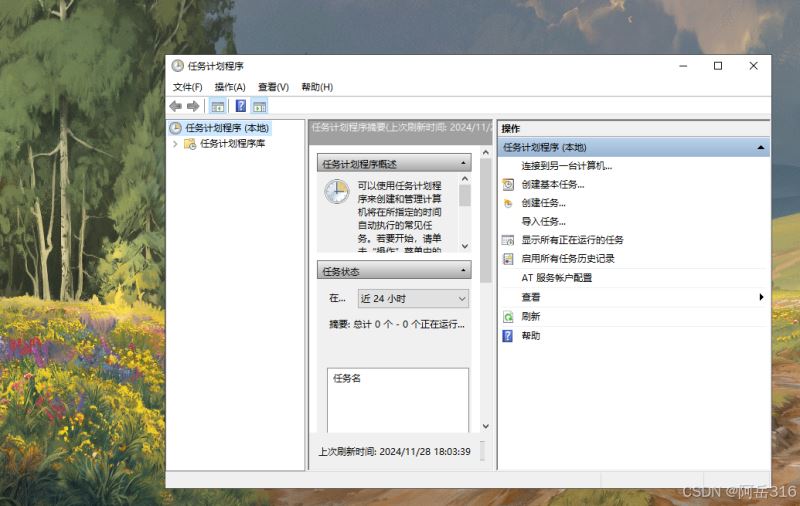Screen dimensions: 800x506
Task: Click the 创建基本任务 icon
Action: [508, 185]
